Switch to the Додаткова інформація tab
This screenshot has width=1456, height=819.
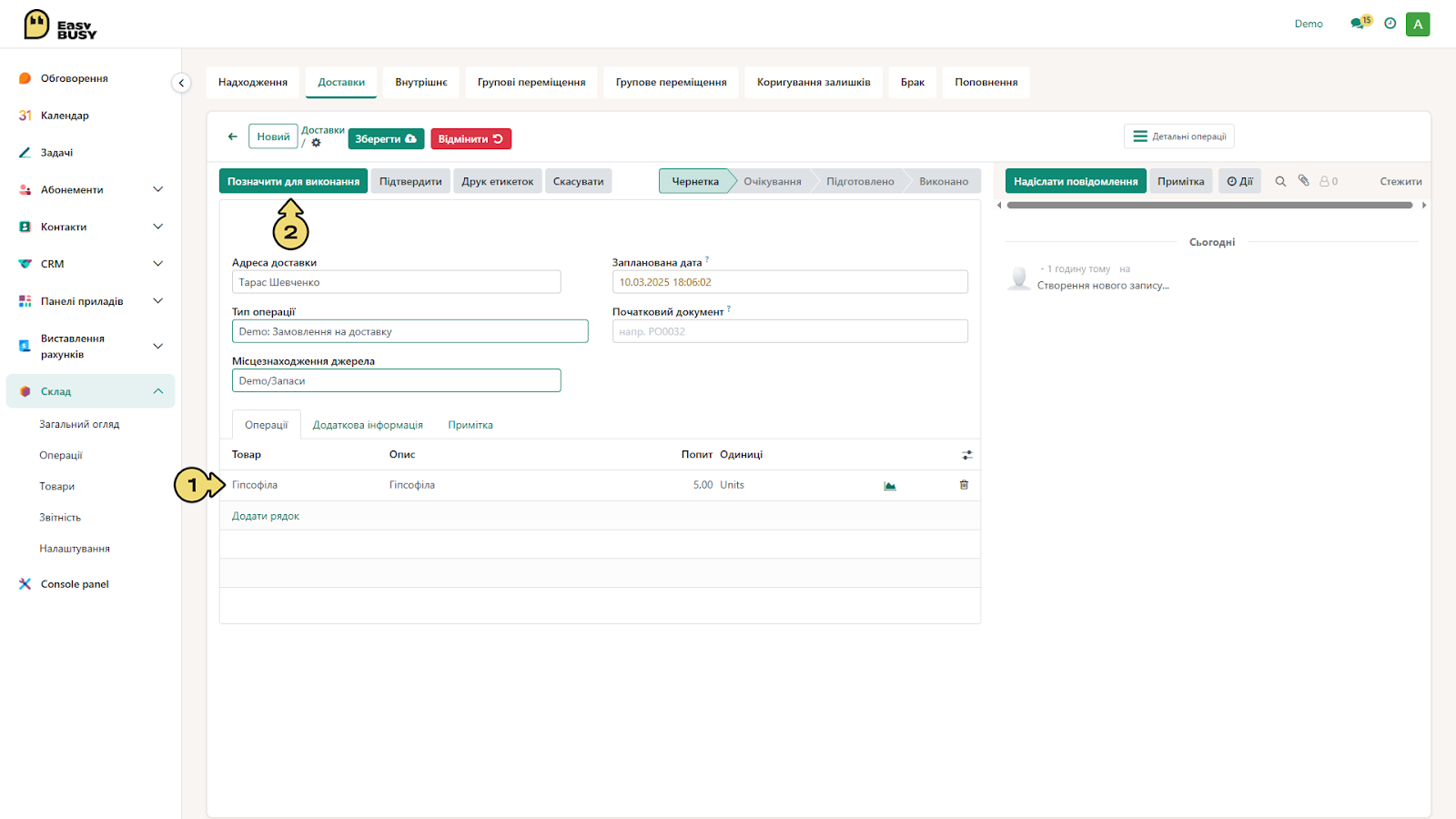click(x=368, y=425)
